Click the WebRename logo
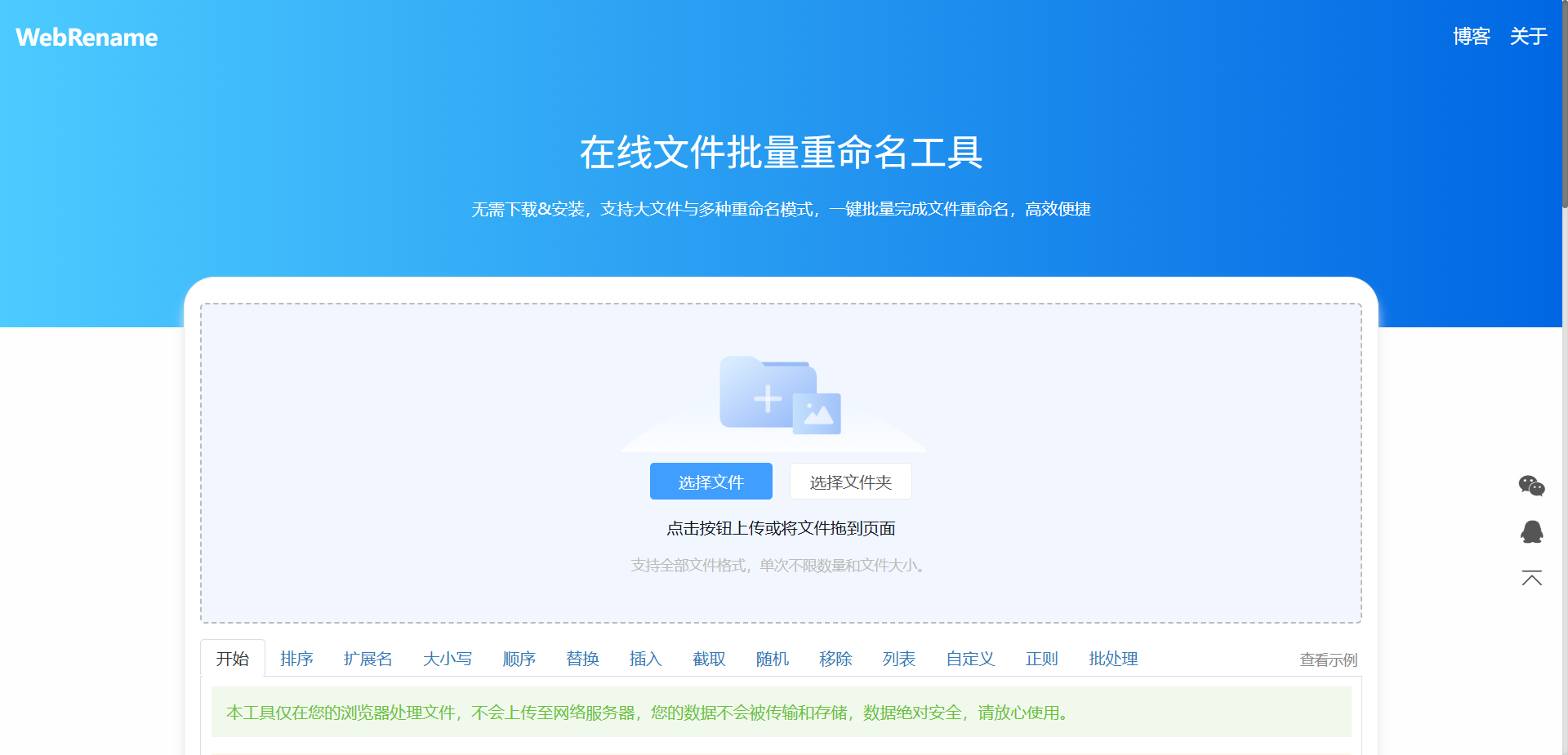 [86, 37]
